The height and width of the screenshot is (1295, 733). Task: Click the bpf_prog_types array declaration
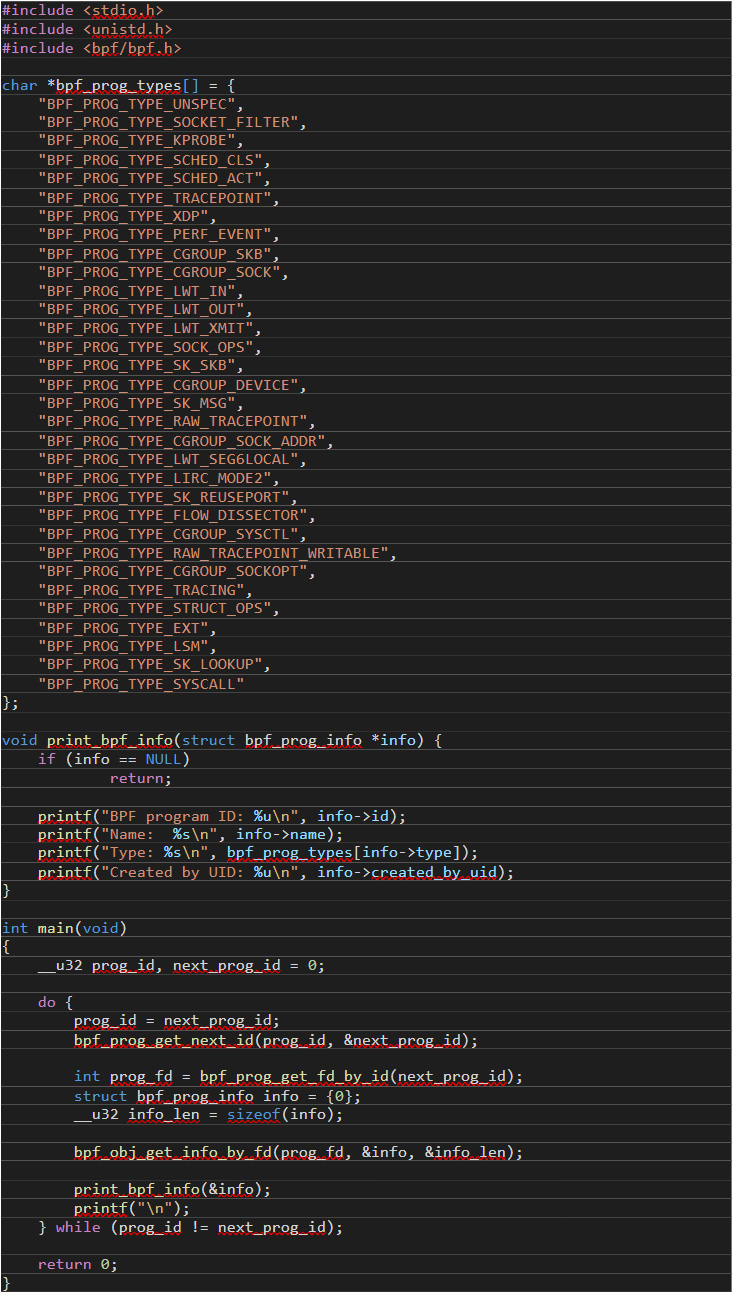(119, 85)
